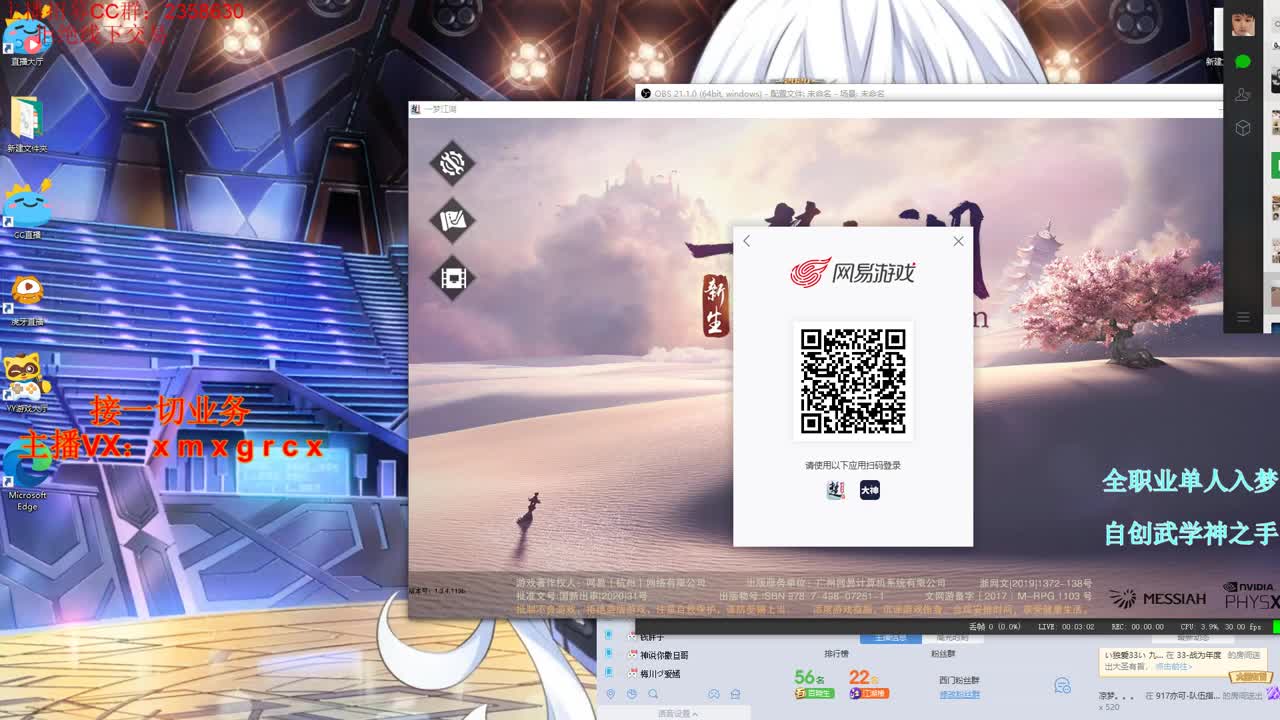Click the search magnifier icon in CC panel
Screen dimensions: 1280x720
point(653,694)
